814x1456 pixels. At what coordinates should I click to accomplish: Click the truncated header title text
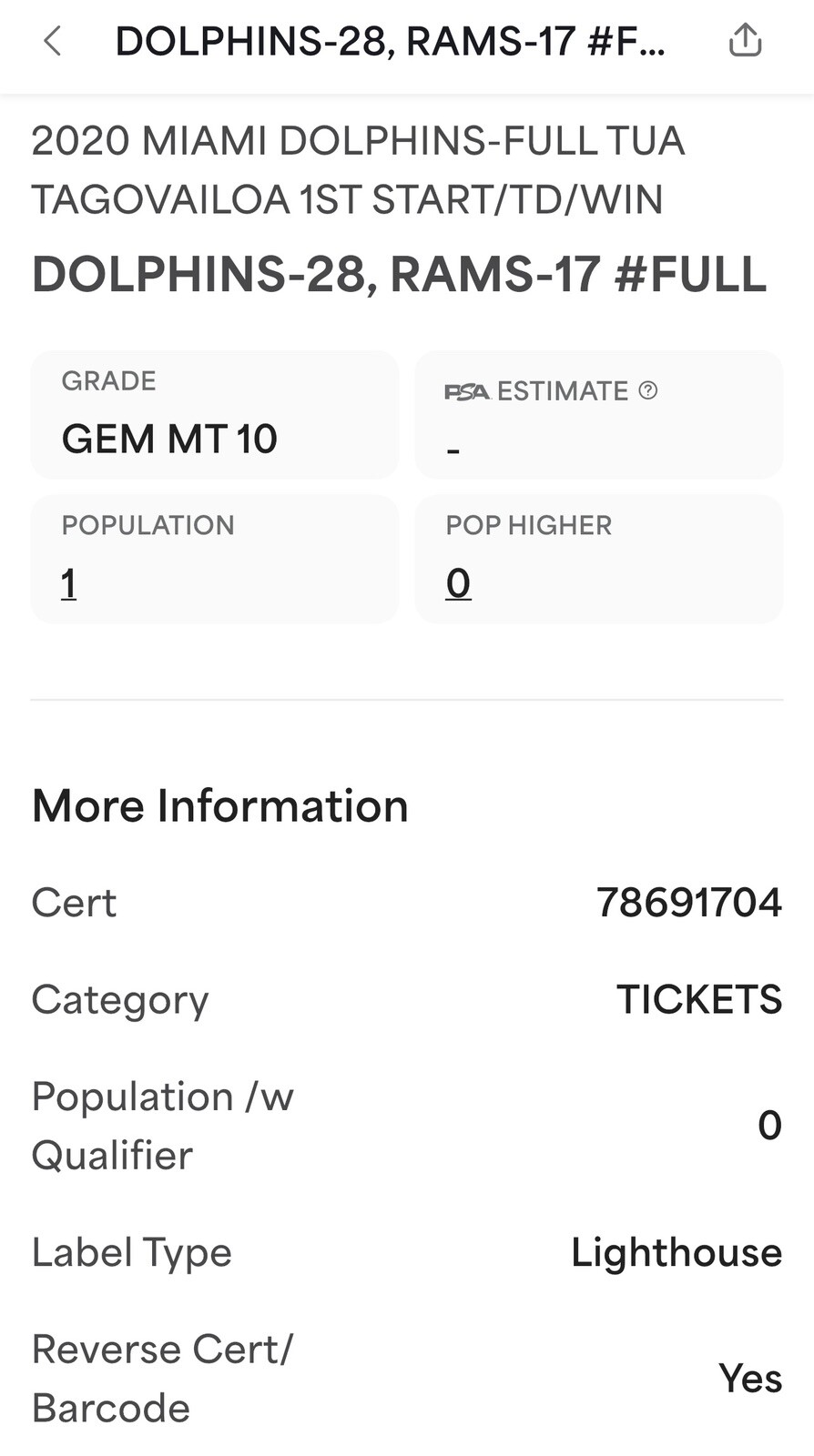pos(390,42)
